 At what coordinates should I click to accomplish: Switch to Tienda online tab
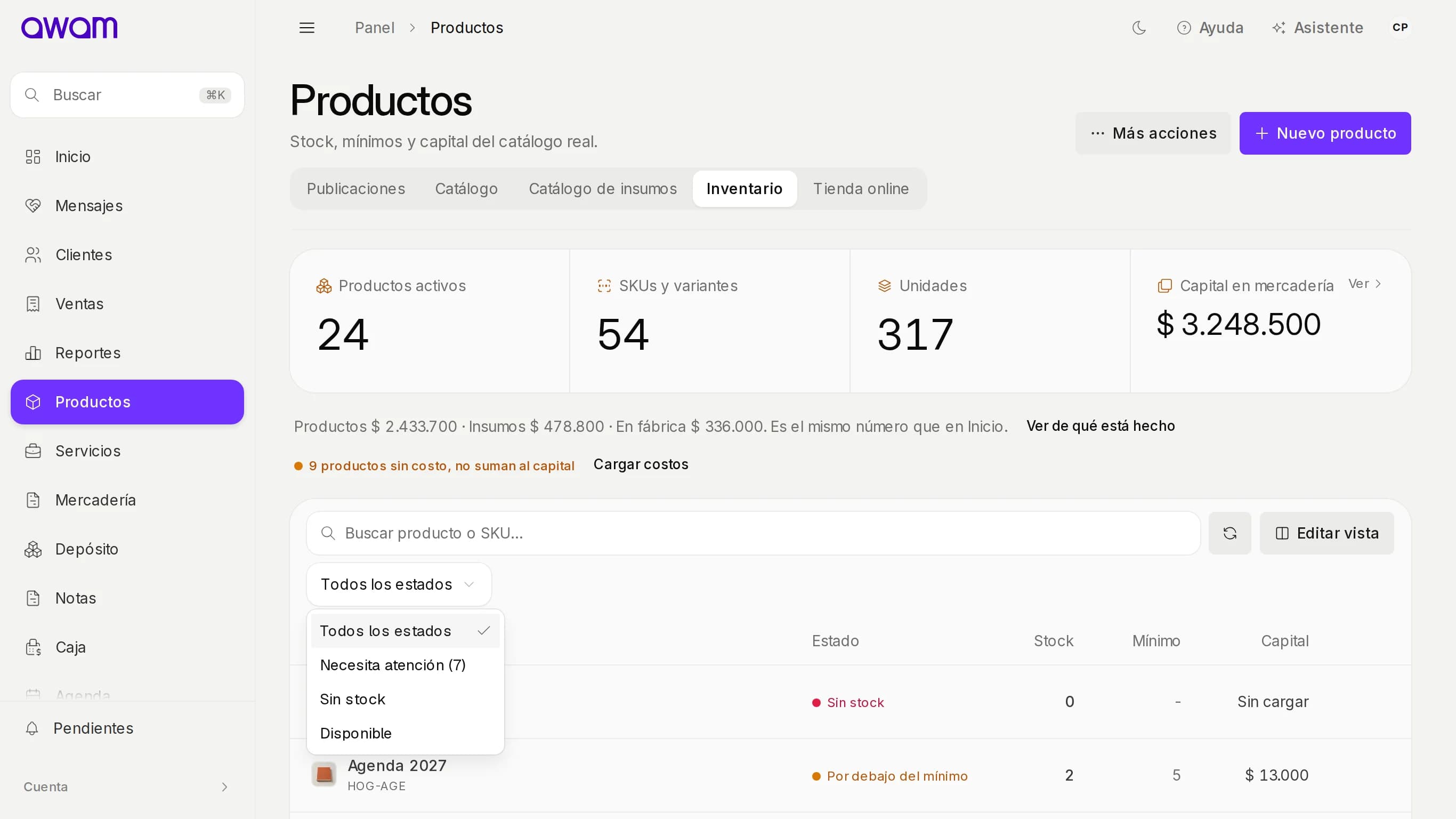(861, 189)
